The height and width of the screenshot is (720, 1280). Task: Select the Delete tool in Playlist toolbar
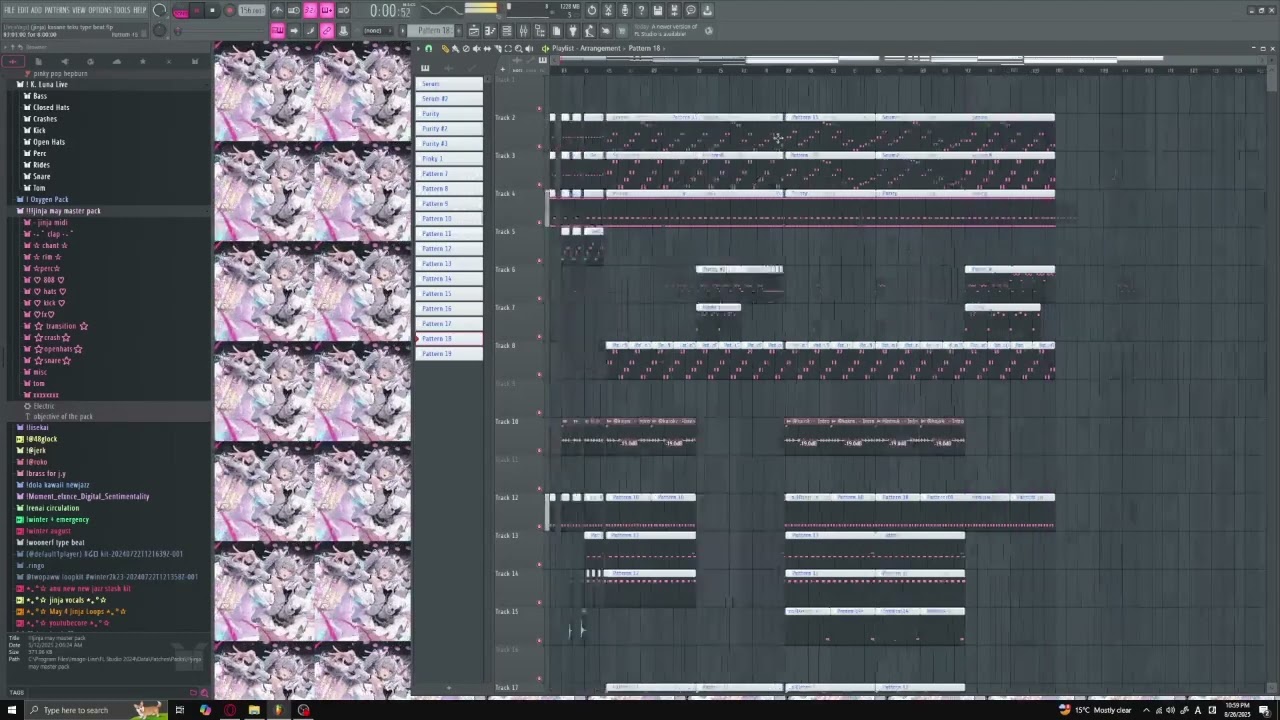465,48
